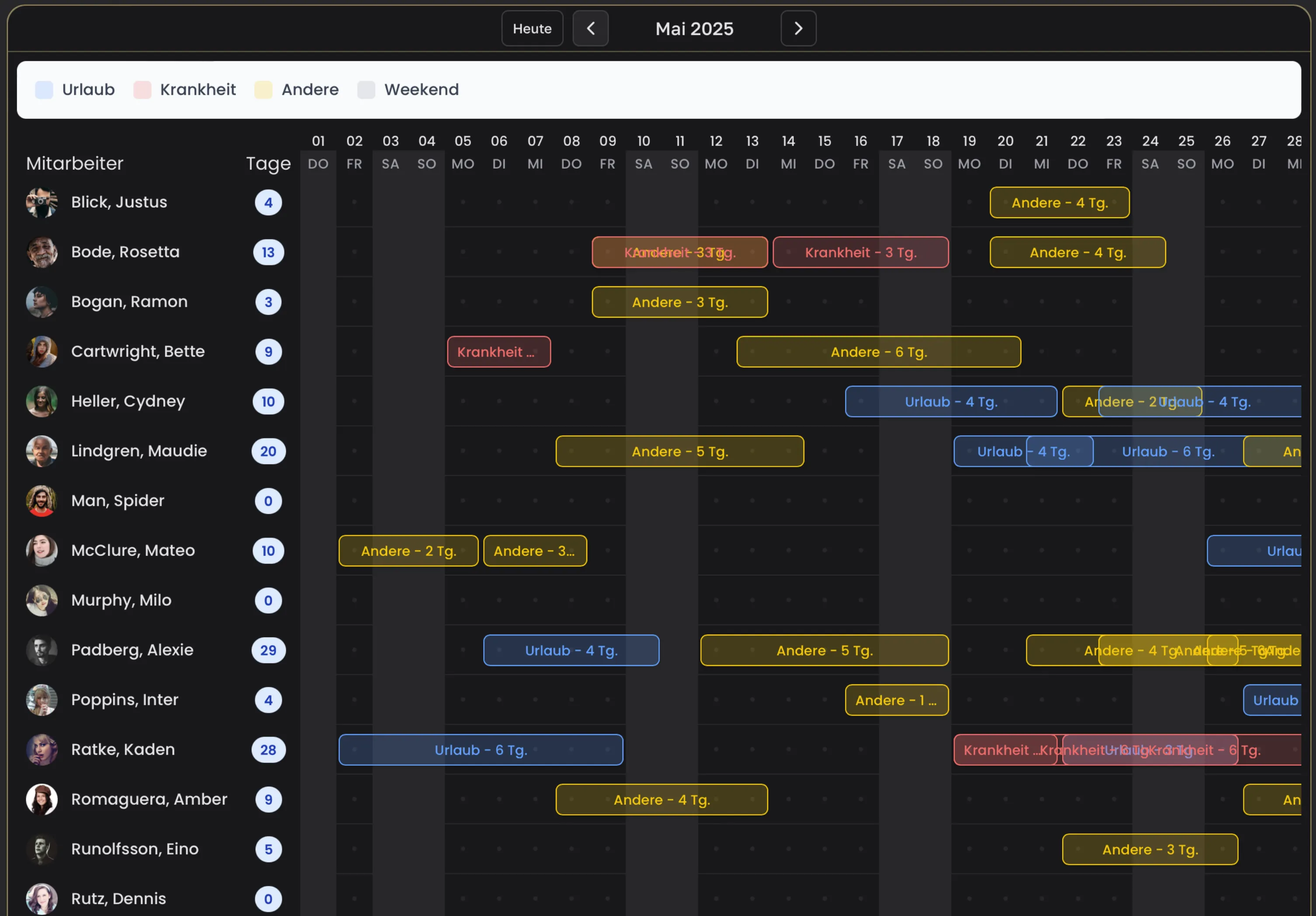This screenshot has width=1316, height=916.
Task: Click Maudie Lindgren's days badge showing 20
Action: (x=268, y=451)
